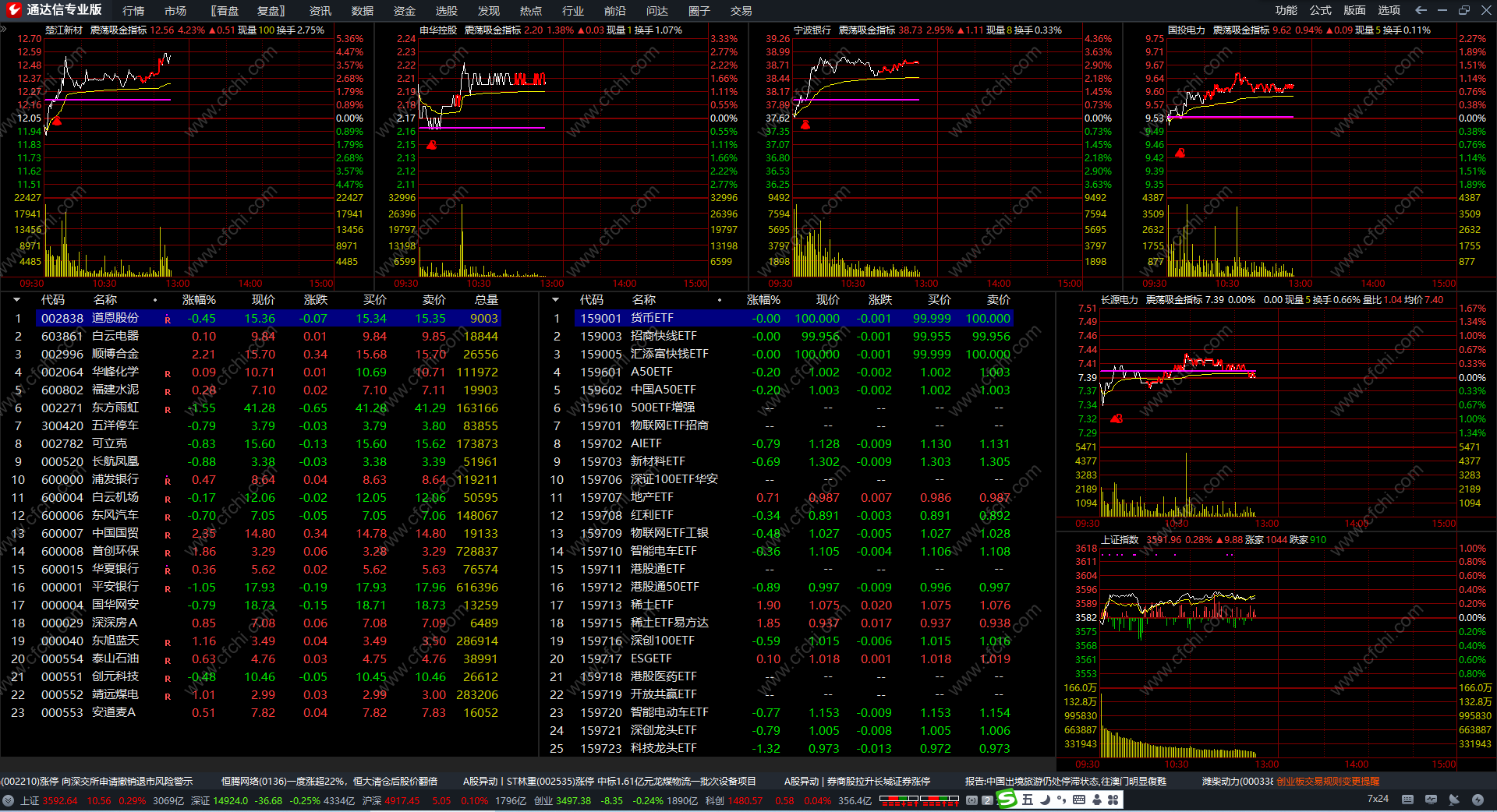
Task: Click the 楚江新材 chart title
Action: [64, 30]
